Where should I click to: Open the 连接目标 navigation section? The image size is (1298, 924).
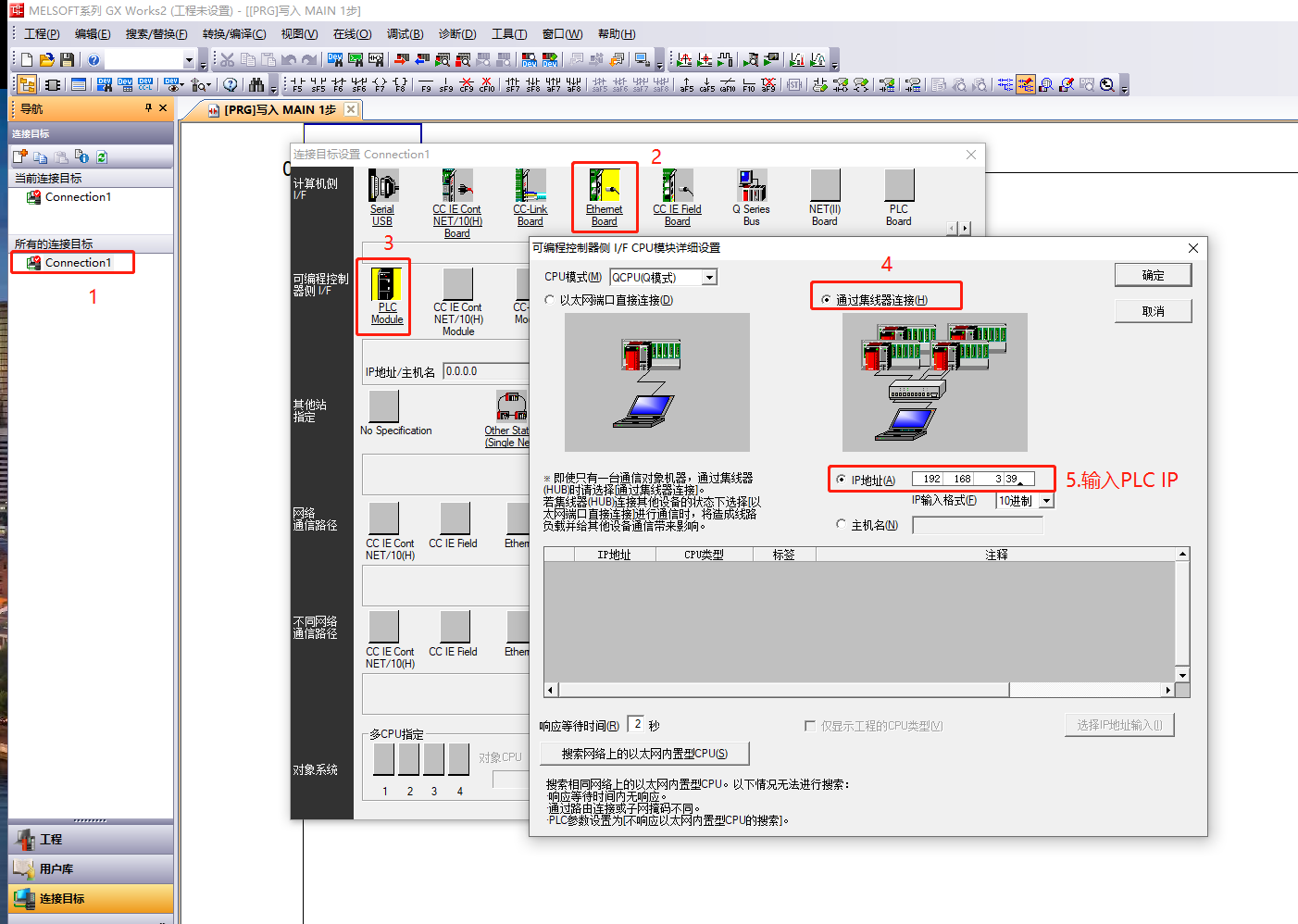pos(91,898)
